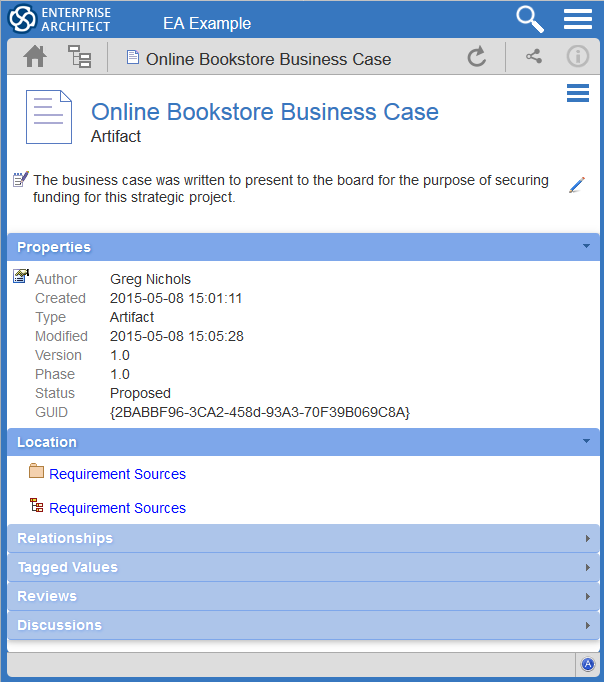Click the search magnifier icon

coord(529,19)
